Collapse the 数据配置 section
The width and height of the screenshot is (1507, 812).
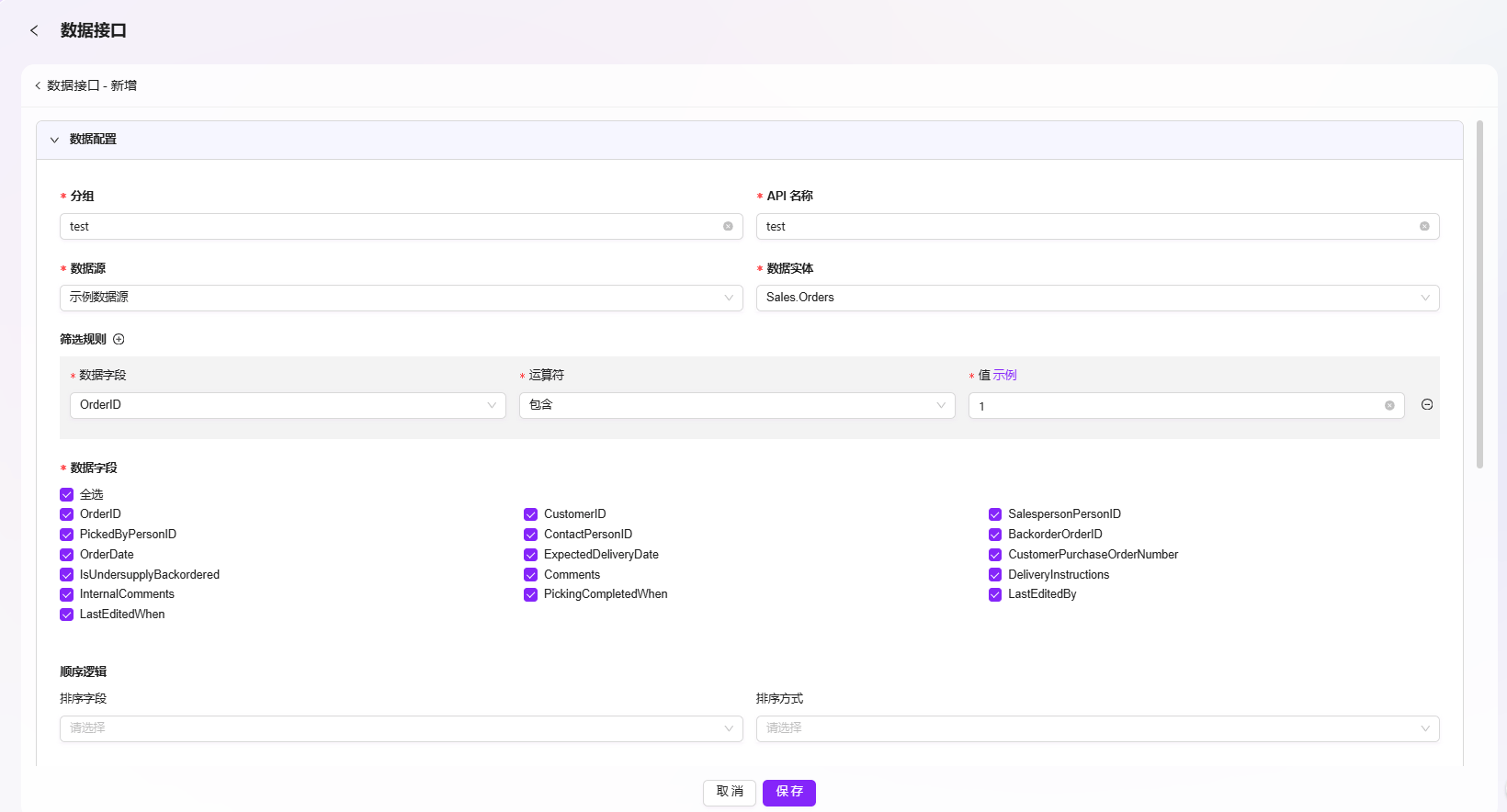[x=54, y=140]
